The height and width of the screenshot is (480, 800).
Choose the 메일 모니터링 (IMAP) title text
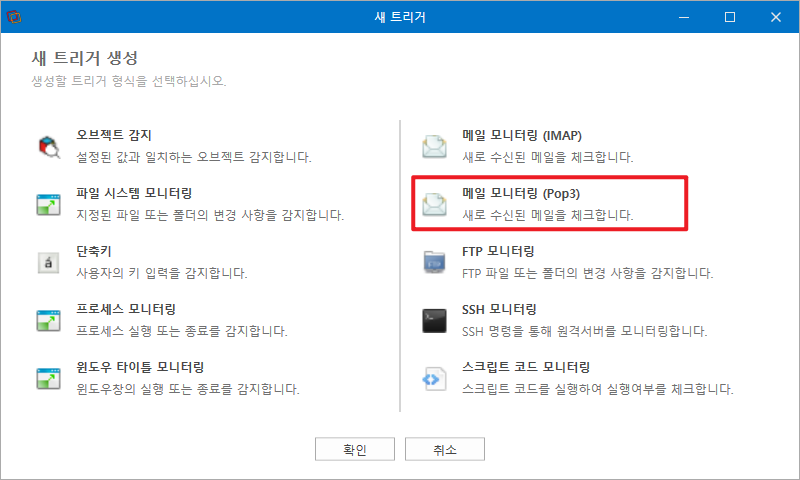point(521,136)
